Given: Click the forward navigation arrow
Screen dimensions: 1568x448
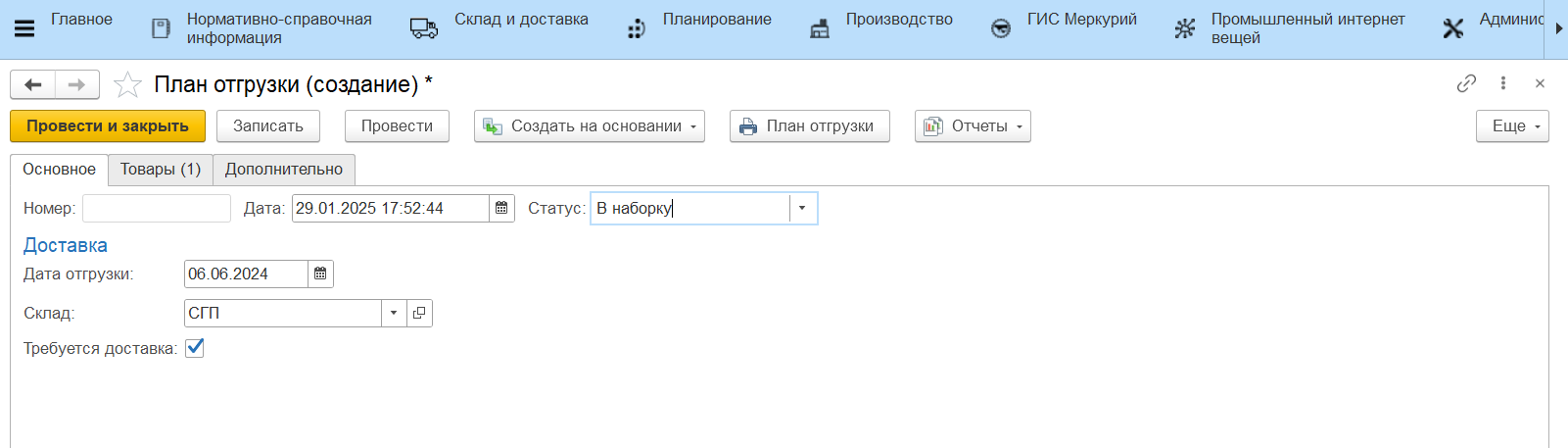Looking at the screenshot, I should [76, 85].
